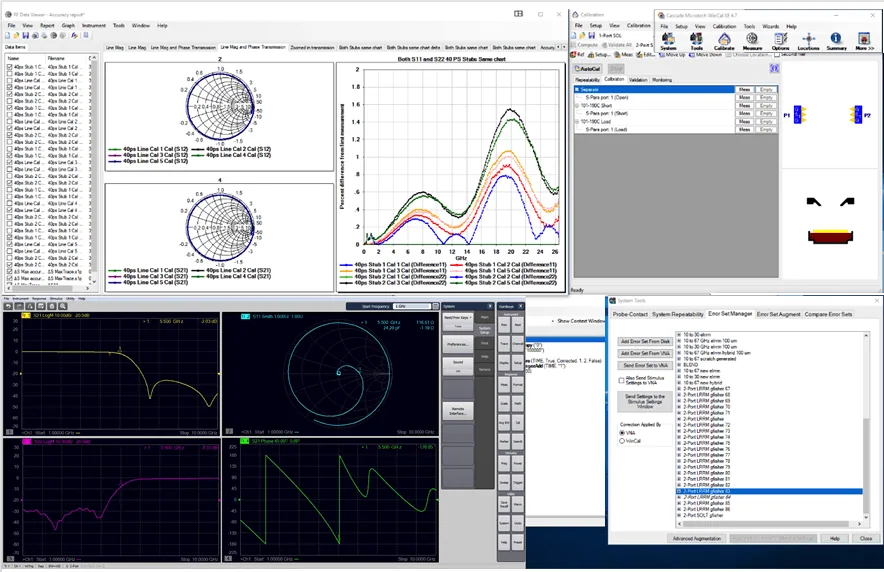Screen dimensions: 884x572
Task: Click Send Settings to the Stimulus Settings Window
Action: coord(645,401)
